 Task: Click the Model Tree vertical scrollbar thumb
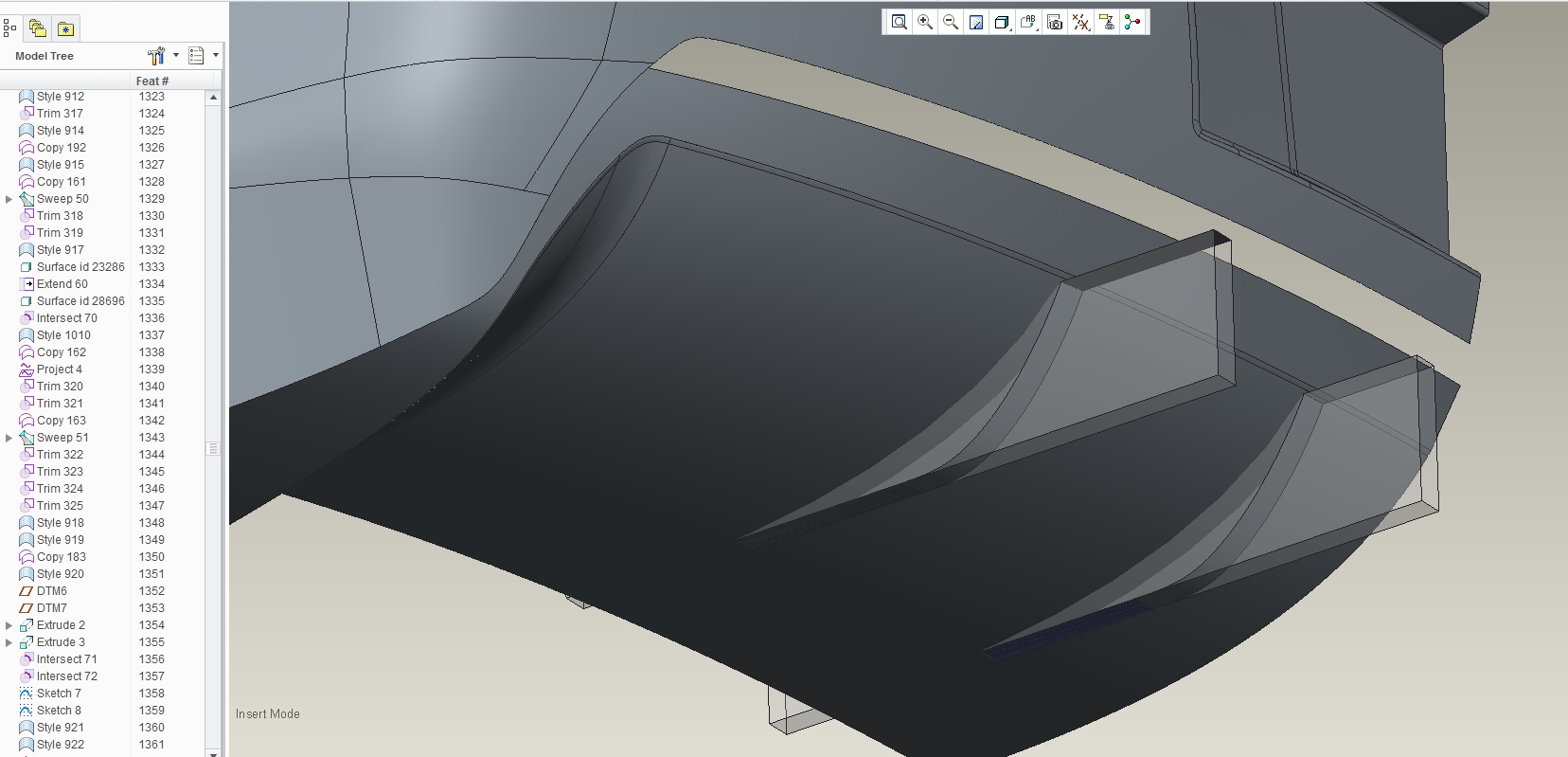point(214,448)
